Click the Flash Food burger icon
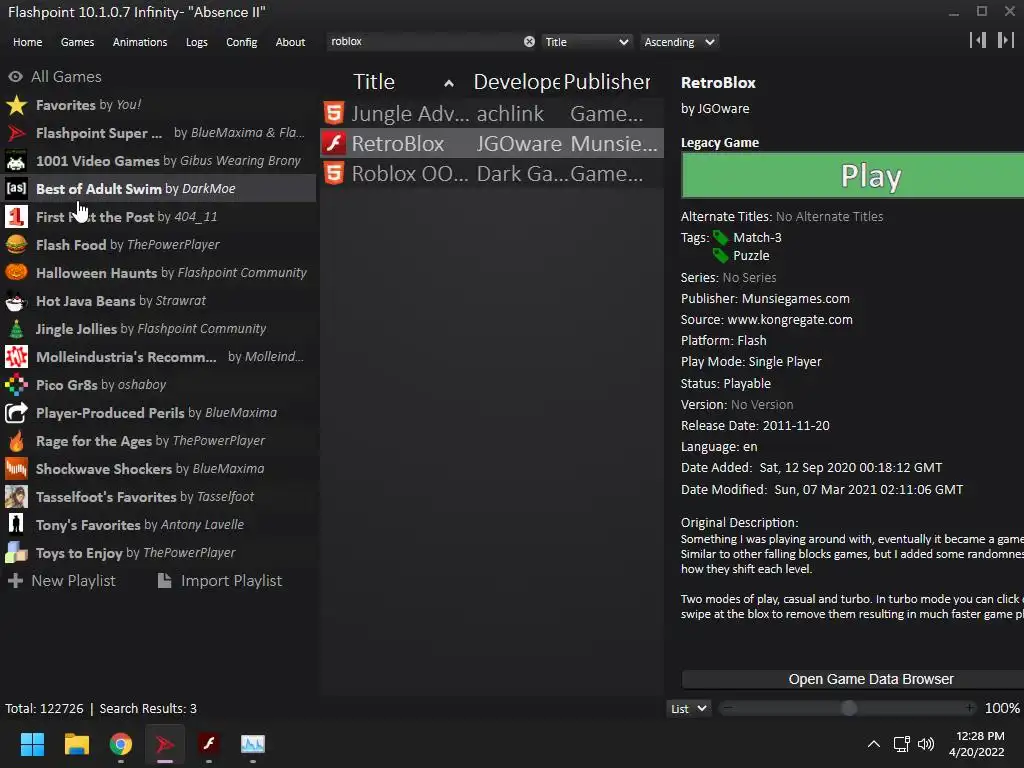This screenshot has height=768, width=1024. (16, 245)
